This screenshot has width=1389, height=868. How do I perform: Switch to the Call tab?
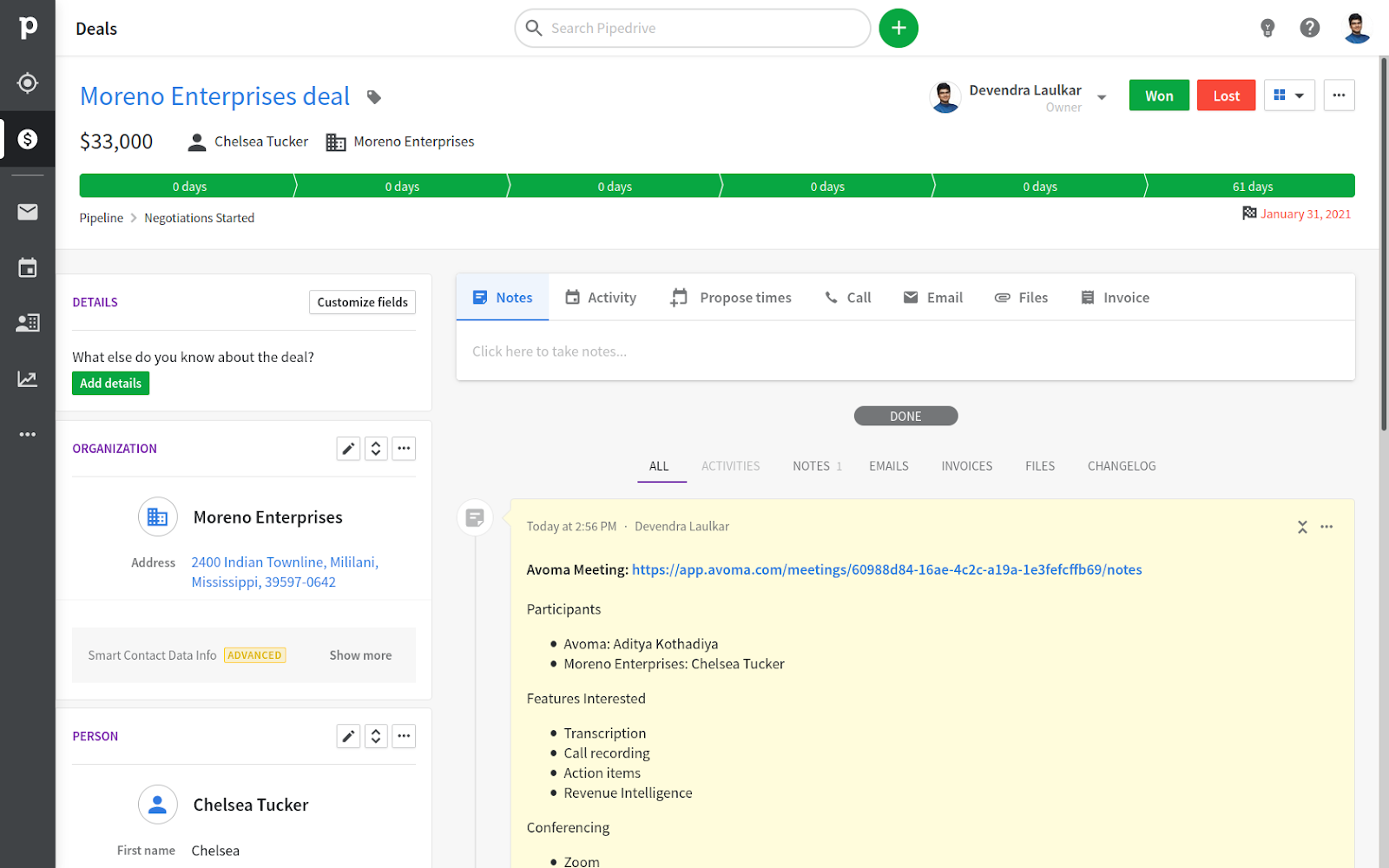[847, 298]
